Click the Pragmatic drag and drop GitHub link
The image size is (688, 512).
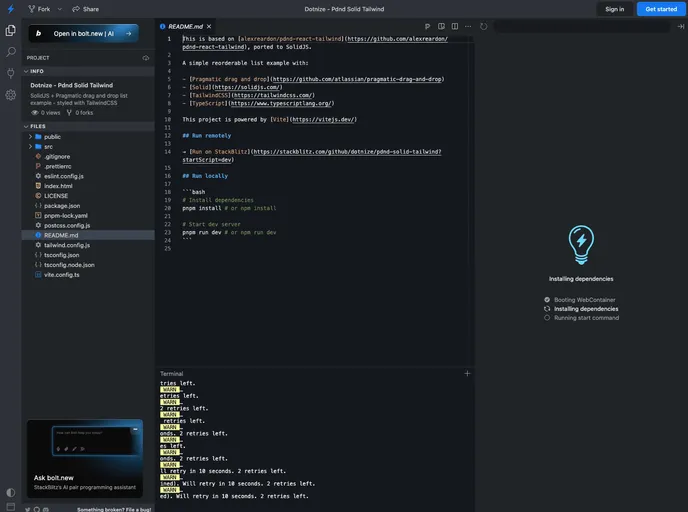tap(357, 79)
